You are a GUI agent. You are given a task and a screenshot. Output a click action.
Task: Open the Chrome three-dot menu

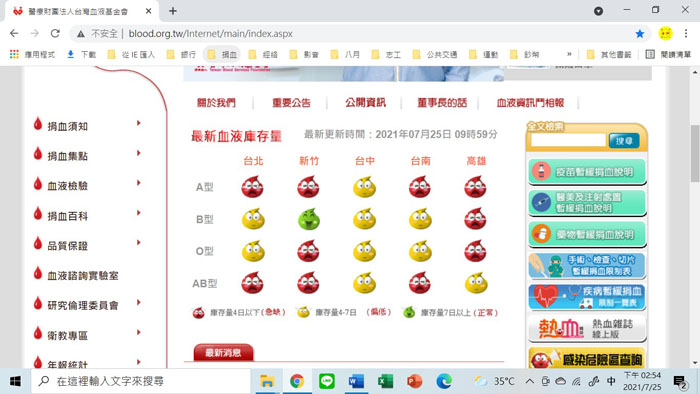tap(686, 33)
